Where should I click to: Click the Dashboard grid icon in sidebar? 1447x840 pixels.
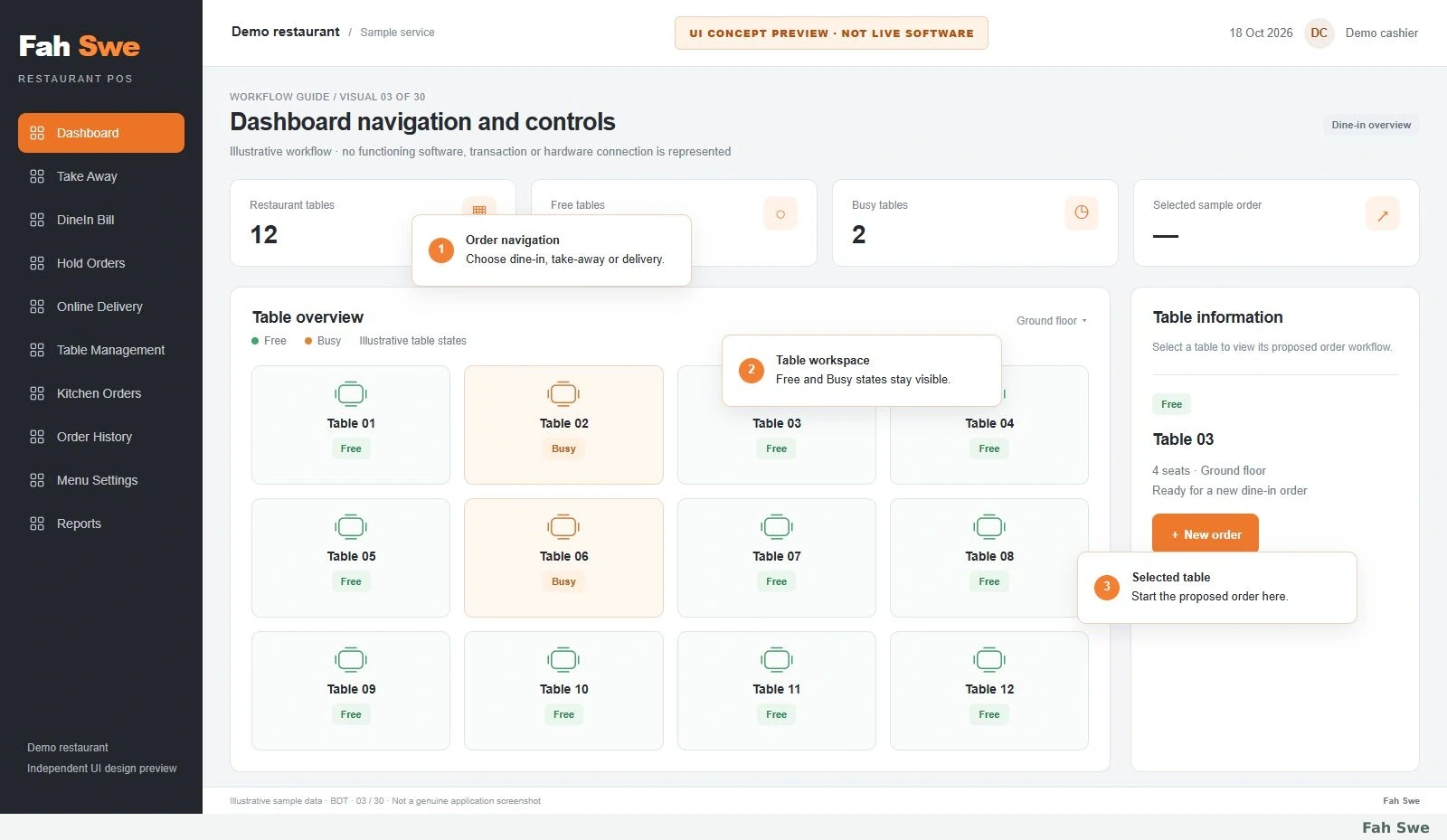pyautogui.click(x=37, y=133)
